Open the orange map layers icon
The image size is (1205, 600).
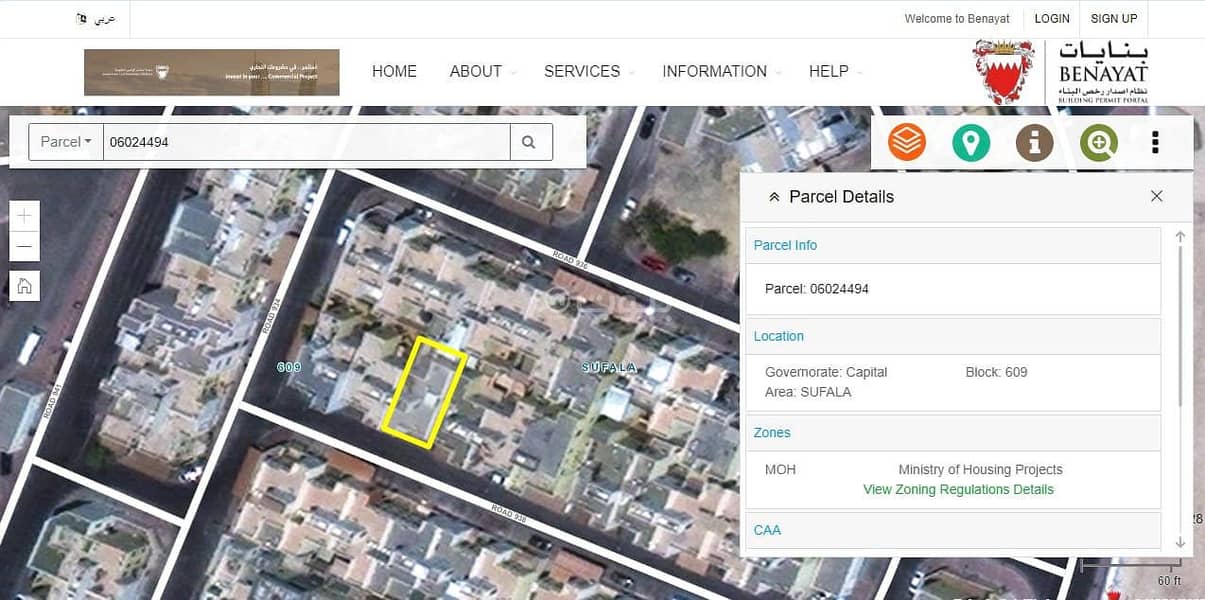point(907,143)
